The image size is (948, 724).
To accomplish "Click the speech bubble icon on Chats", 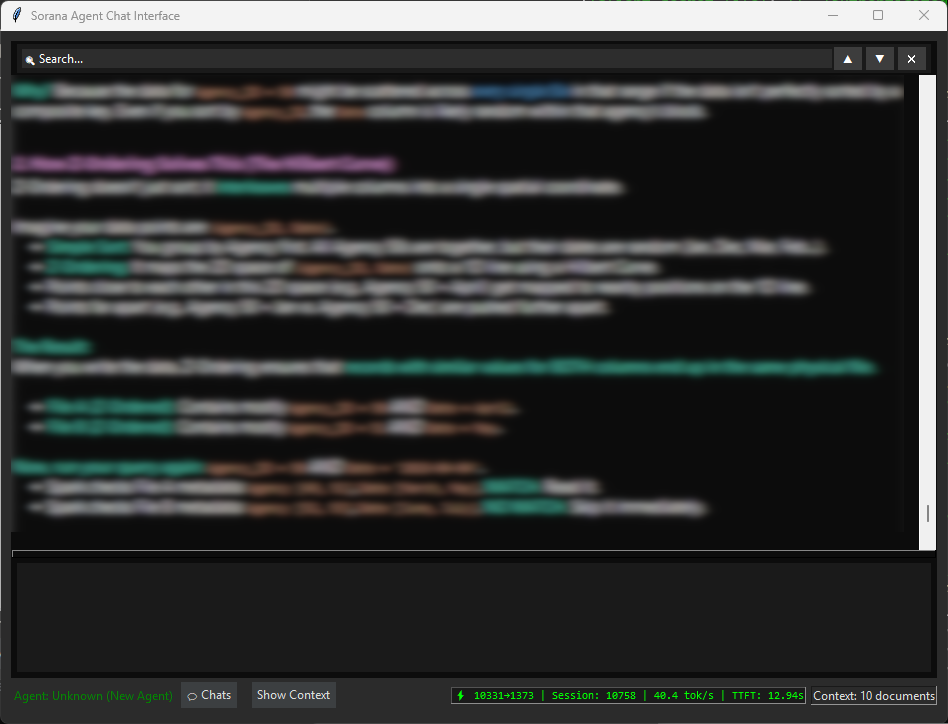I will point(192,696).
